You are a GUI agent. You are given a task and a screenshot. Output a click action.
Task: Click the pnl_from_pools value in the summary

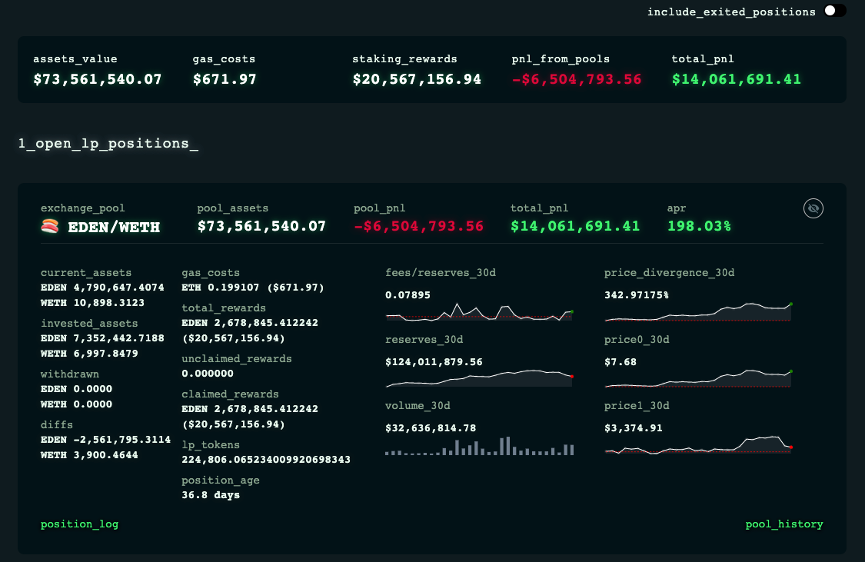pos(577,79)
